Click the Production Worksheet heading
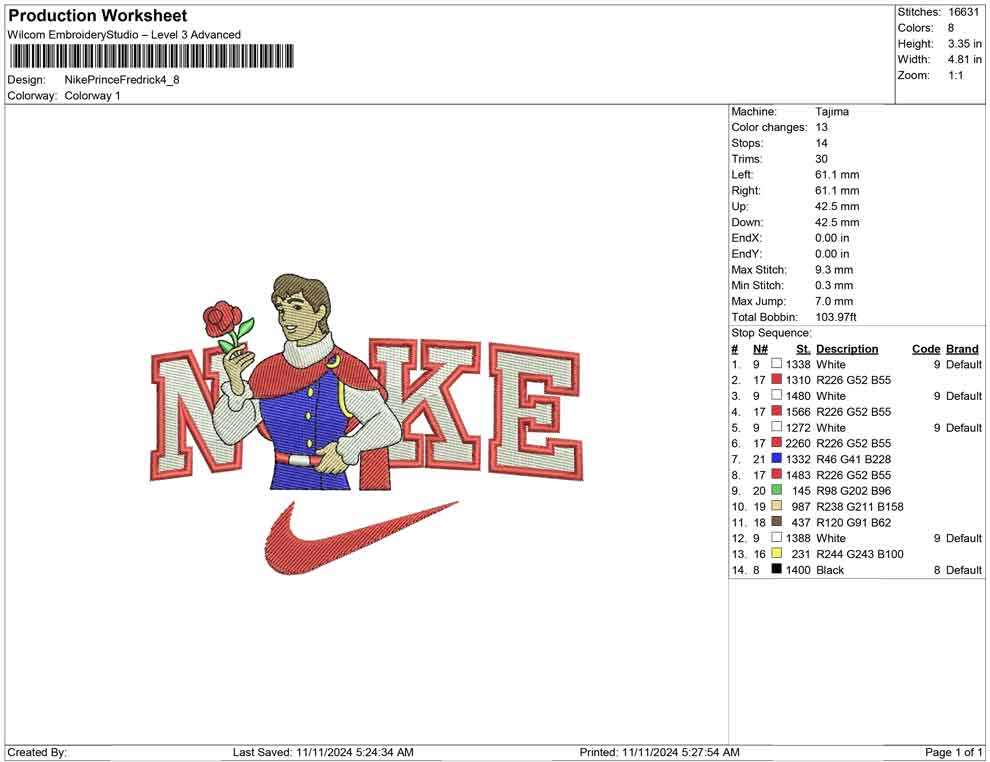Viewport: 990px width, 762px height. (97, 16)
